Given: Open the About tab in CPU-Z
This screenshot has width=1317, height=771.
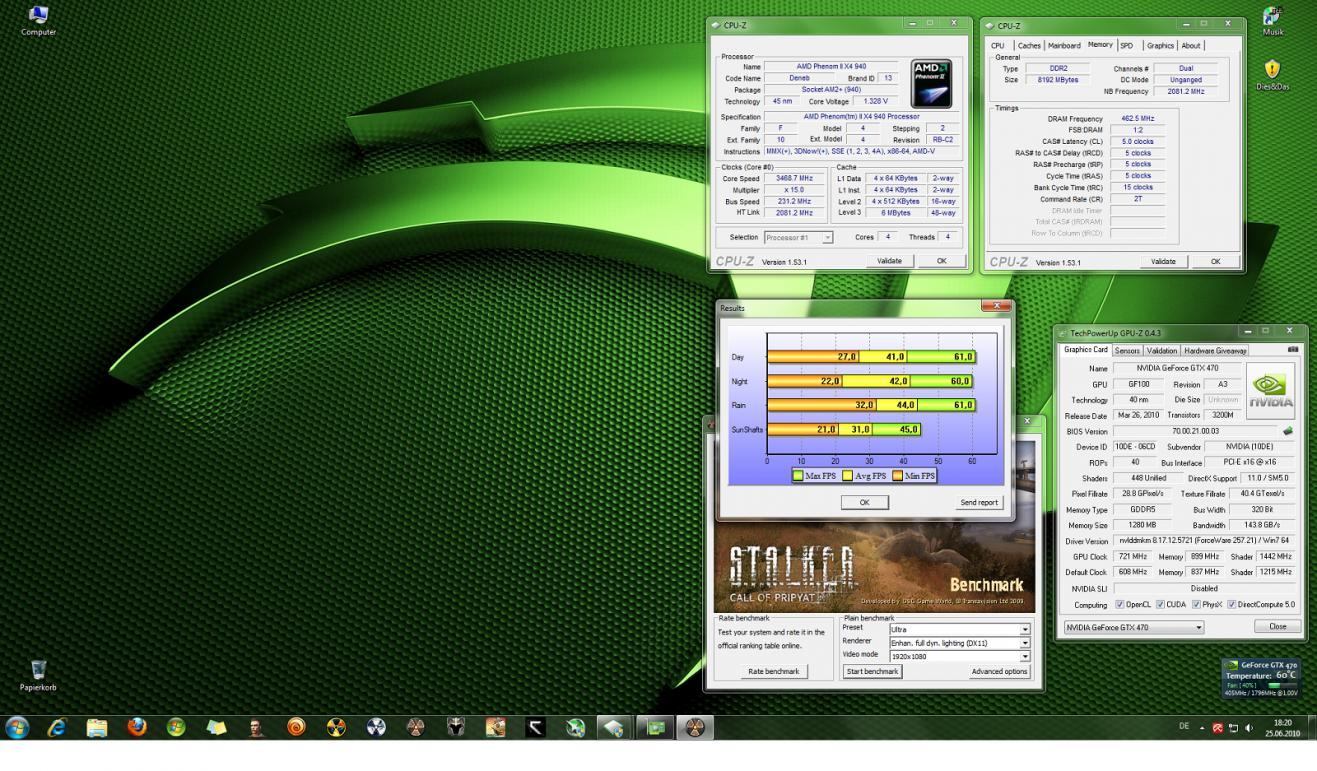Looking at the screenshot, I should (1191, 45).
